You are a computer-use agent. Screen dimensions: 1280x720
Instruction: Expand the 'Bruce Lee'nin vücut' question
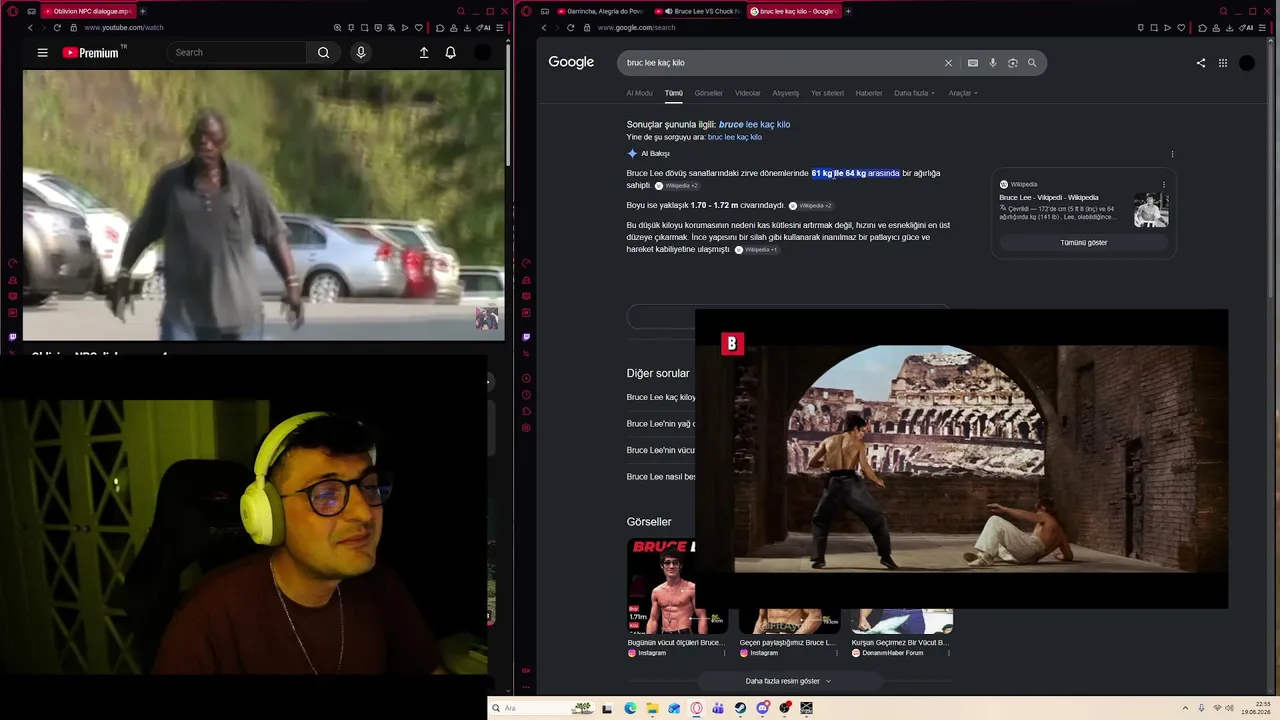pyautogui.click(x=661, y=450)
